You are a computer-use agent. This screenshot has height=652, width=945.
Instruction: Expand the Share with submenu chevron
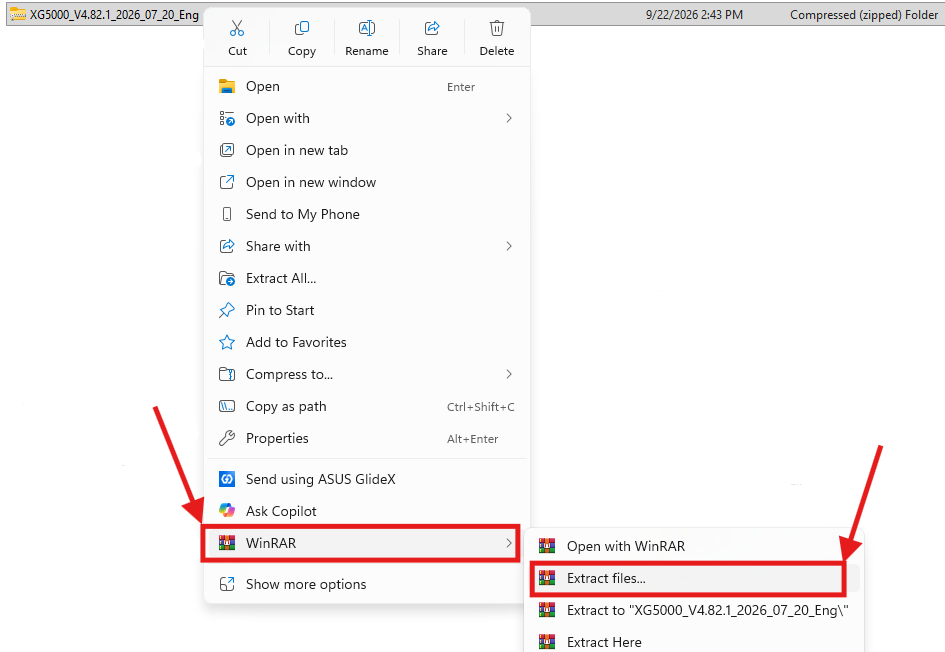tap(509, 246)
